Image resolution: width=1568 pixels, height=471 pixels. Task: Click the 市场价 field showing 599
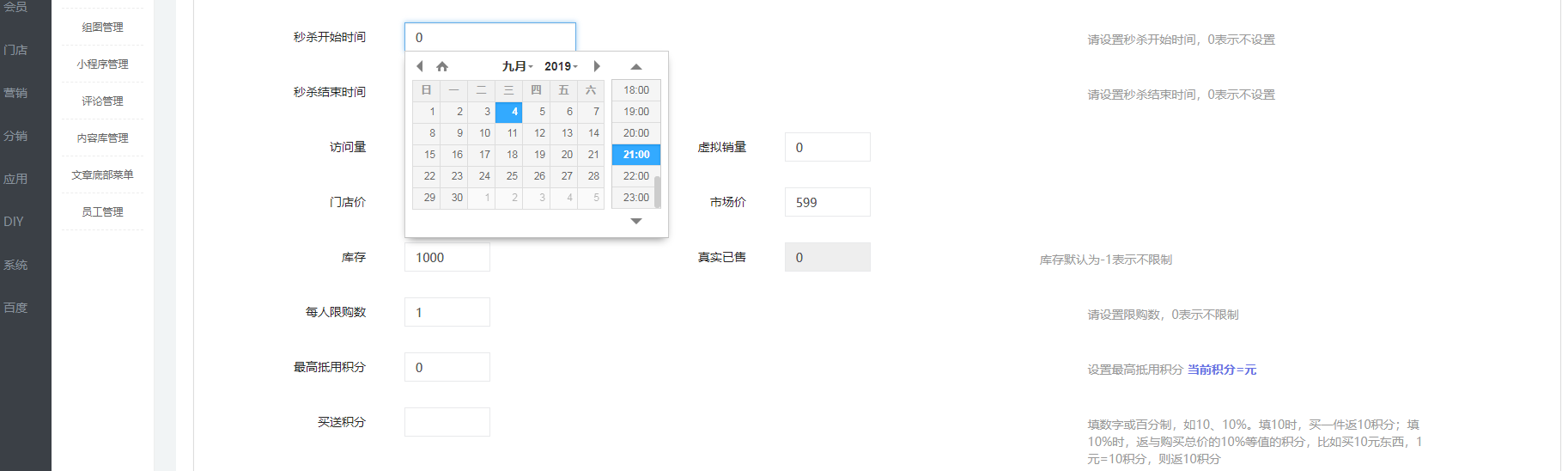click(x=828, y=202)
